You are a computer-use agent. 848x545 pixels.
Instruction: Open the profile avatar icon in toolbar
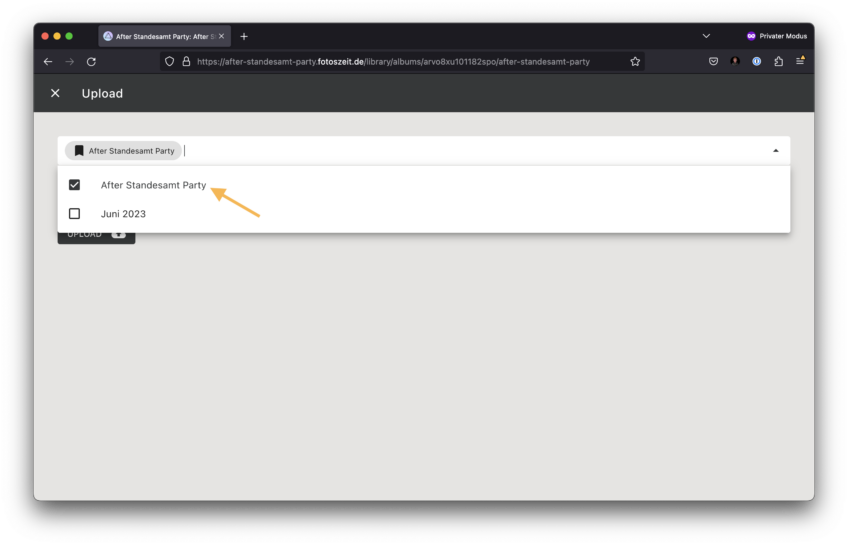point(735,61)
